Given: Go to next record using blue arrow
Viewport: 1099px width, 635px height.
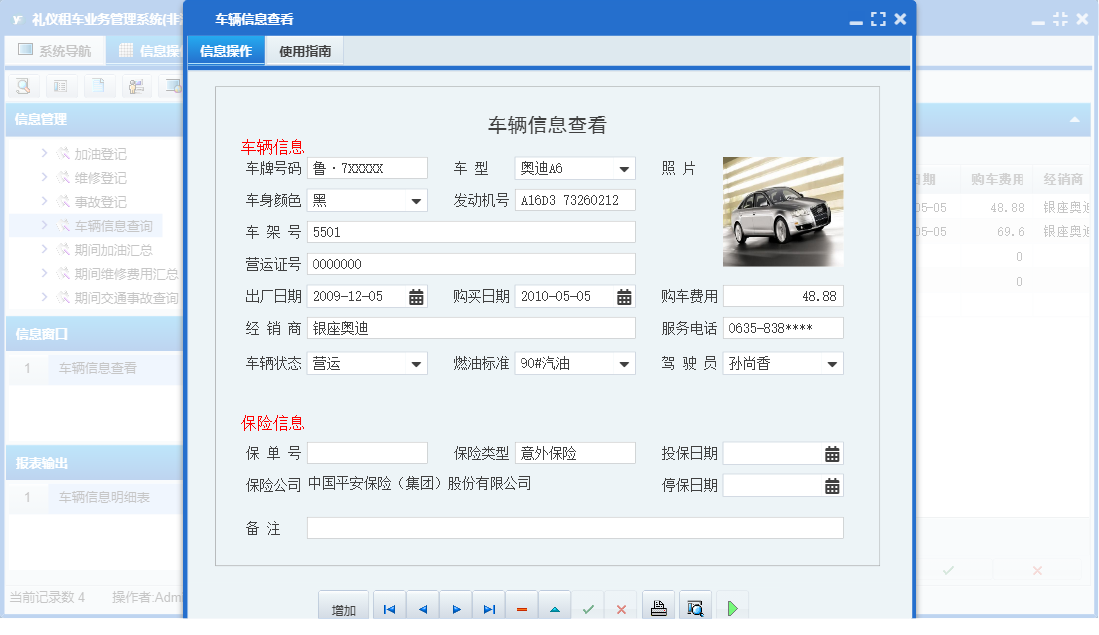Looking at the screenshot, I should (x=455, y=605).
